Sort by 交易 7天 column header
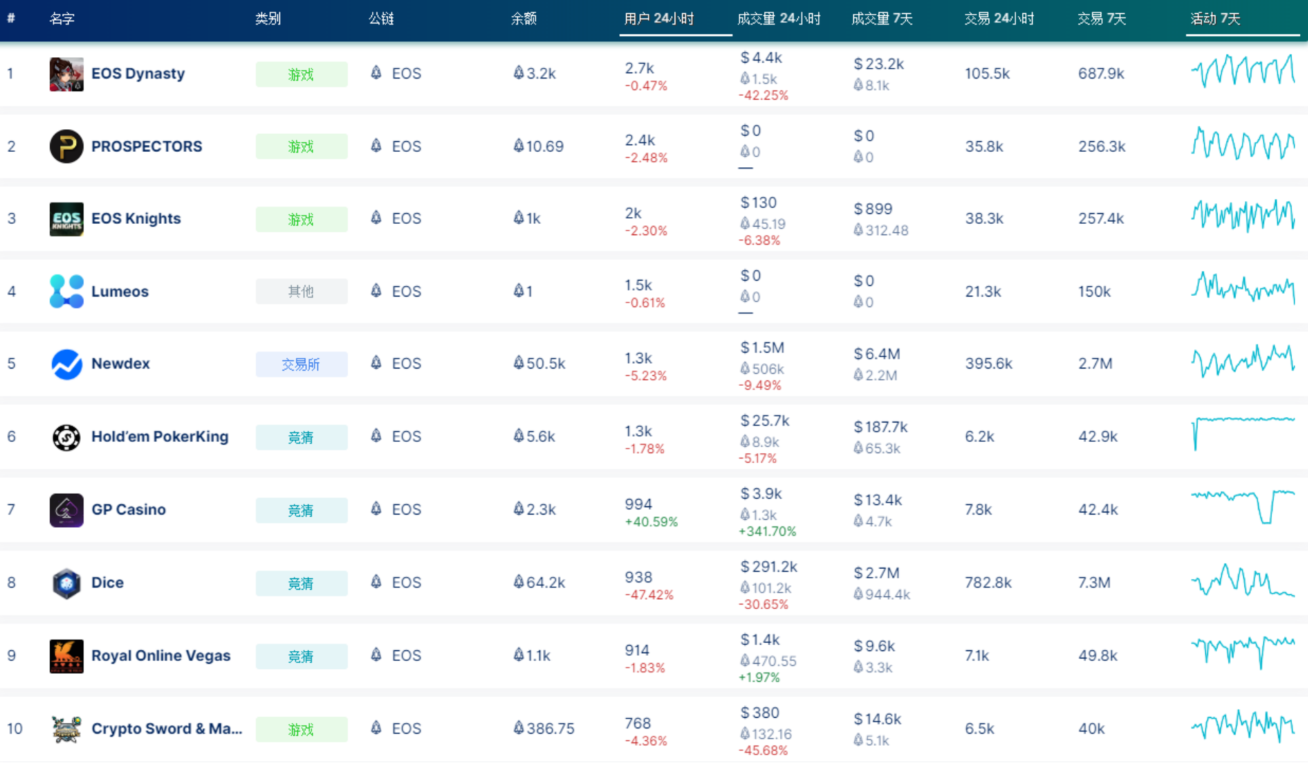Image resolution: width=1308 pixels, height=768 pixels. click(1102, 19)
